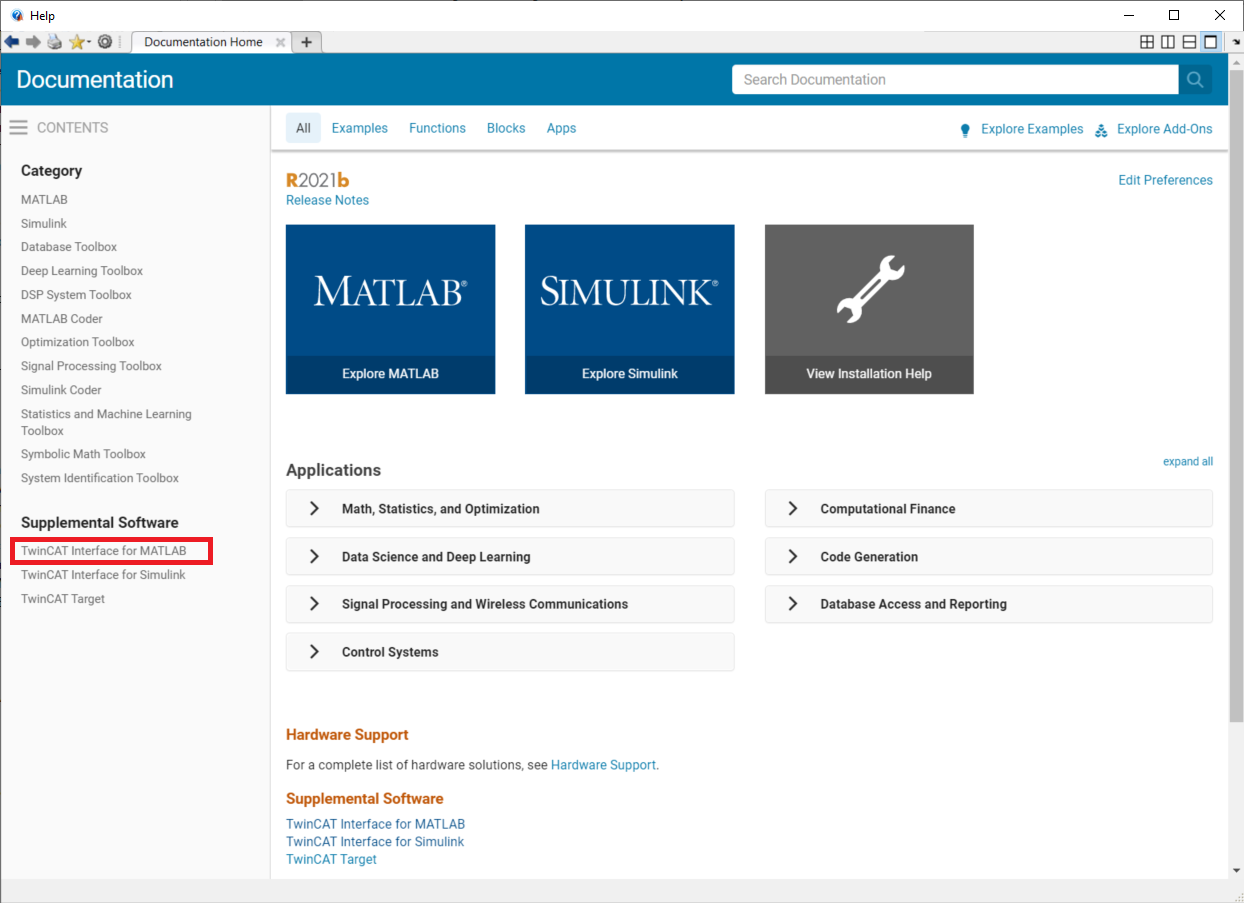This screenshot has height=903, width=1244.
Task: Close the Documentation Home tab
Action: [280, 42]
